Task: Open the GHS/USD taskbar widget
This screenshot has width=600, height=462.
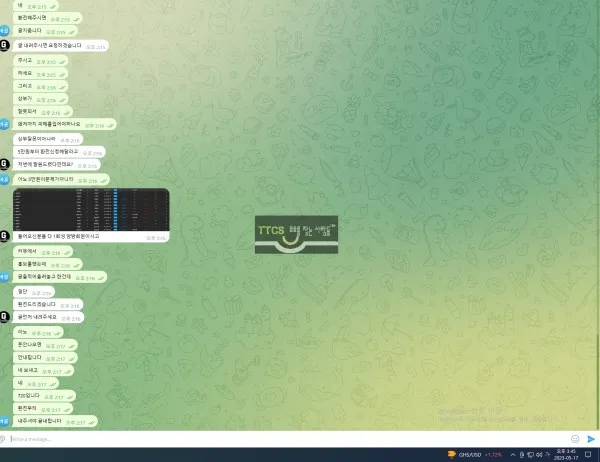Action: coord(475,455)
